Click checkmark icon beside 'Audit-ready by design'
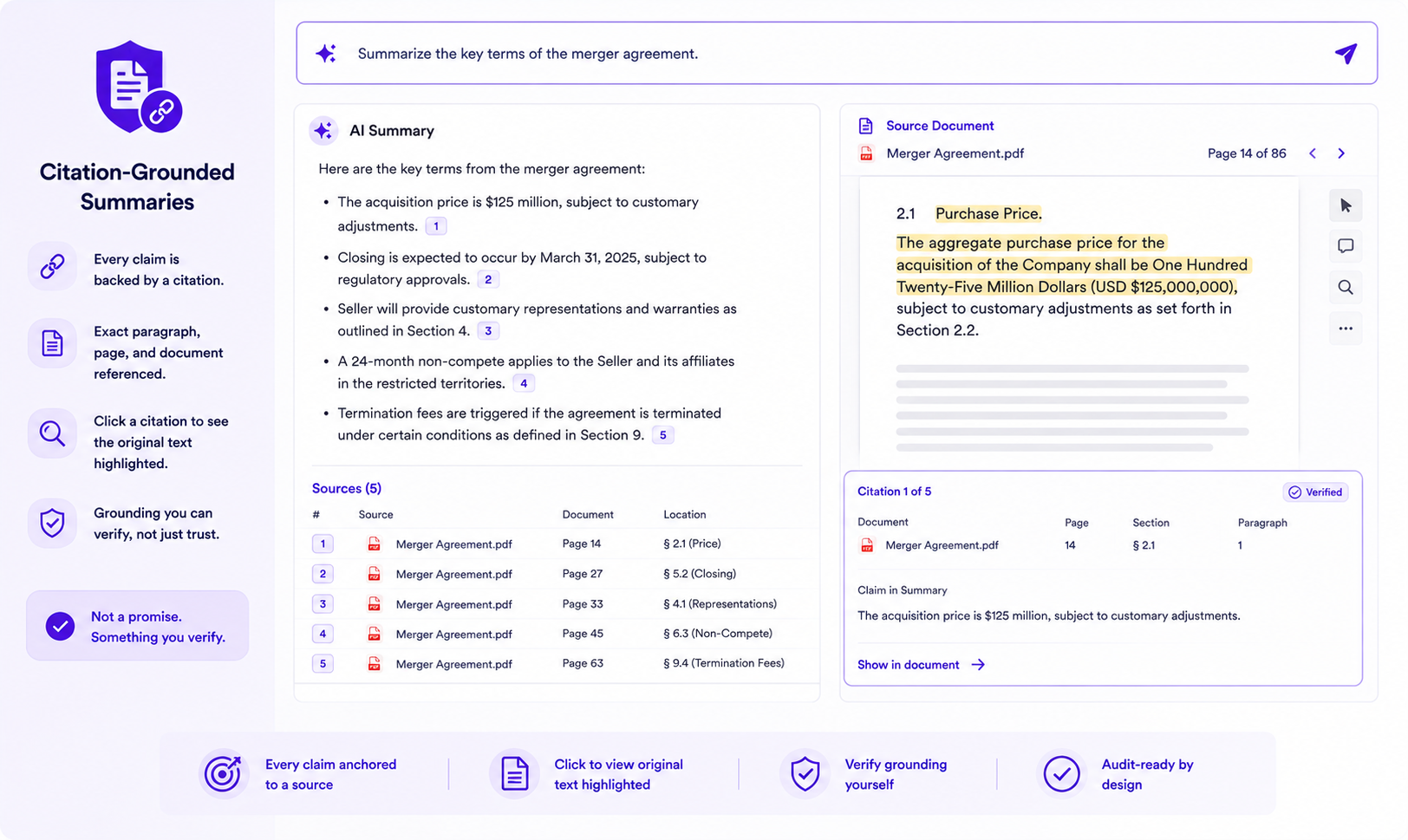This screenshot has height=840, width=1408. click(1061, 773)
